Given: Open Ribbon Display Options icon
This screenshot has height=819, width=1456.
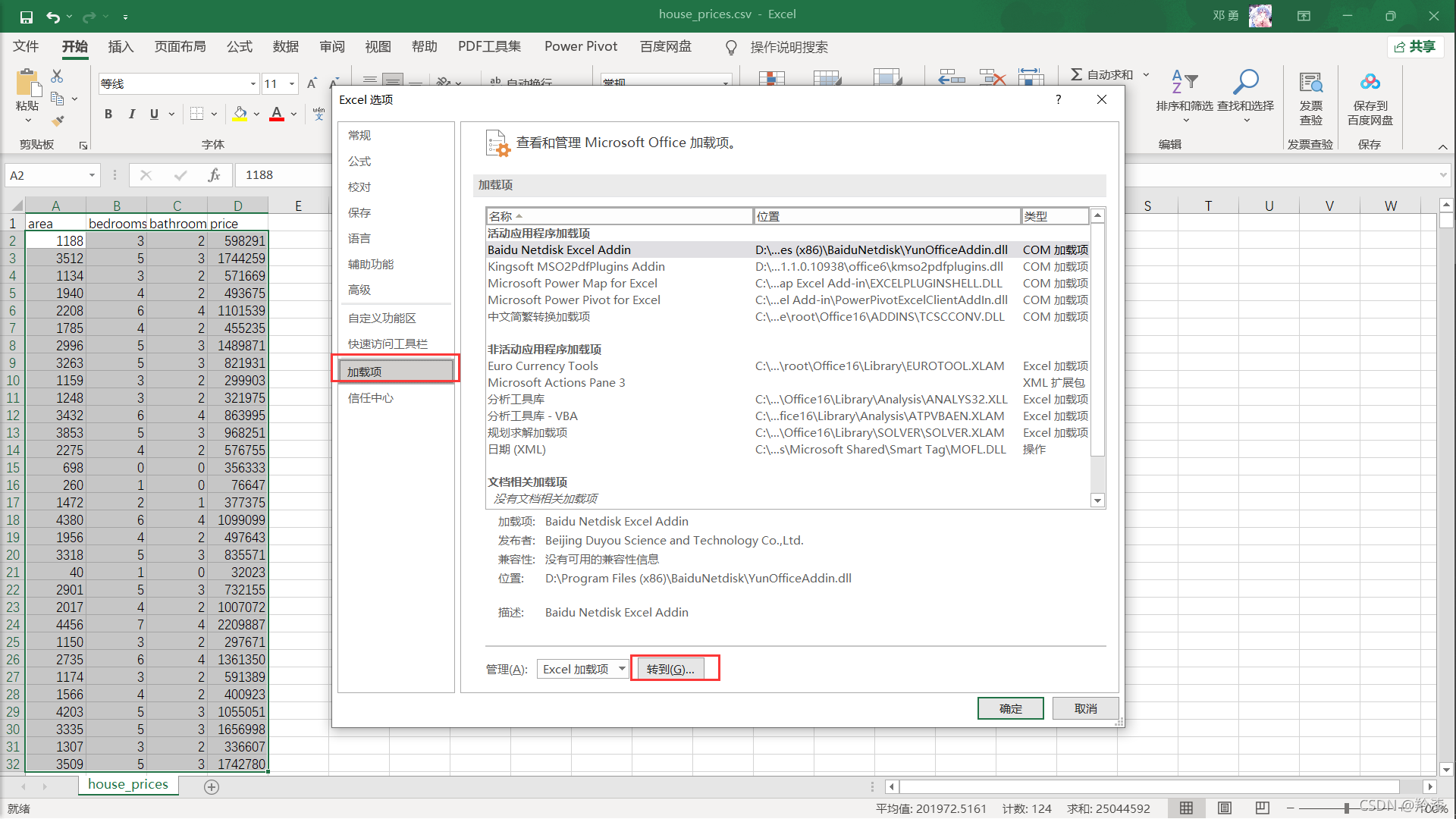Looking at the screenshot, I should click(1304, 15).
